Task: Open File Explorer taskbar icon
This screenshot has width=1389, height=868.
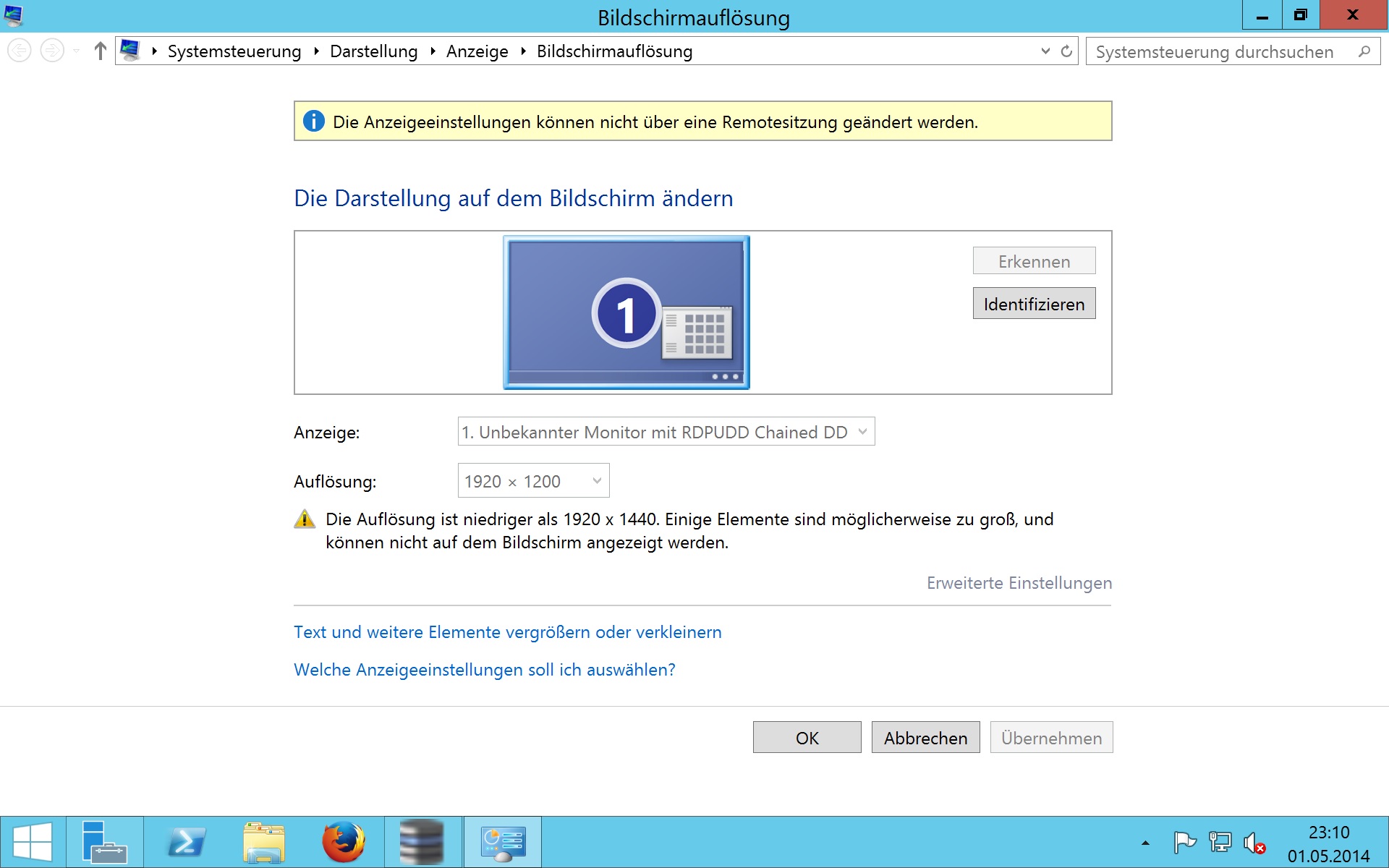Action: 264,842
